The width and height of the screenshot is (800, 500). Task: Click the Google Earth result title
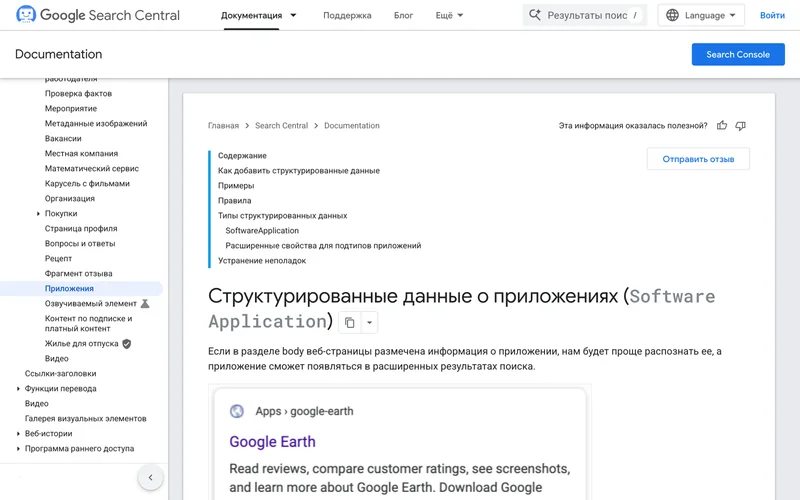point(272,442)
